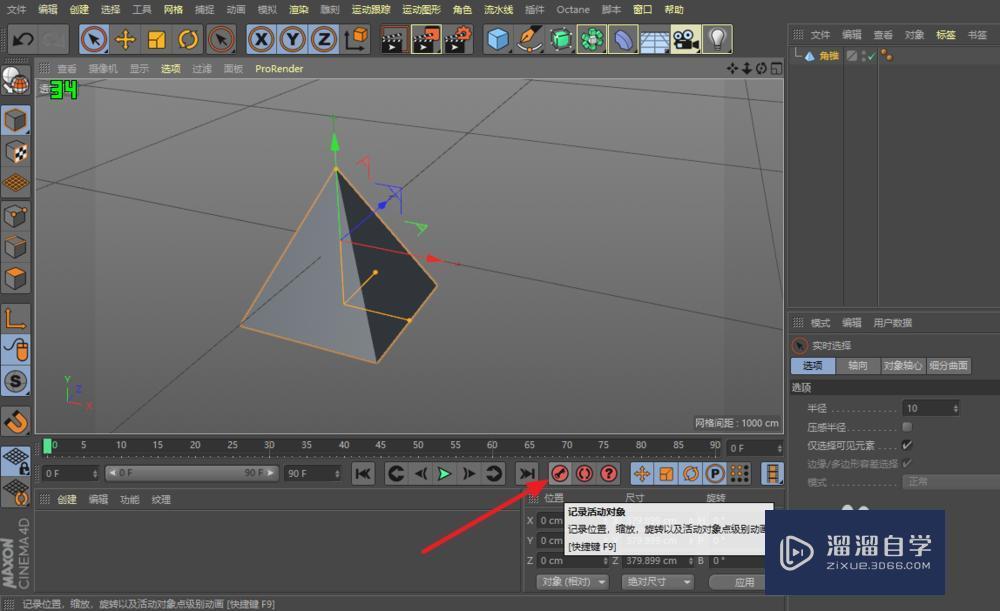This screenshot has height=611, width=1000.
Task: Switch to the 细分曲面 tab
Action: [948, 365]
